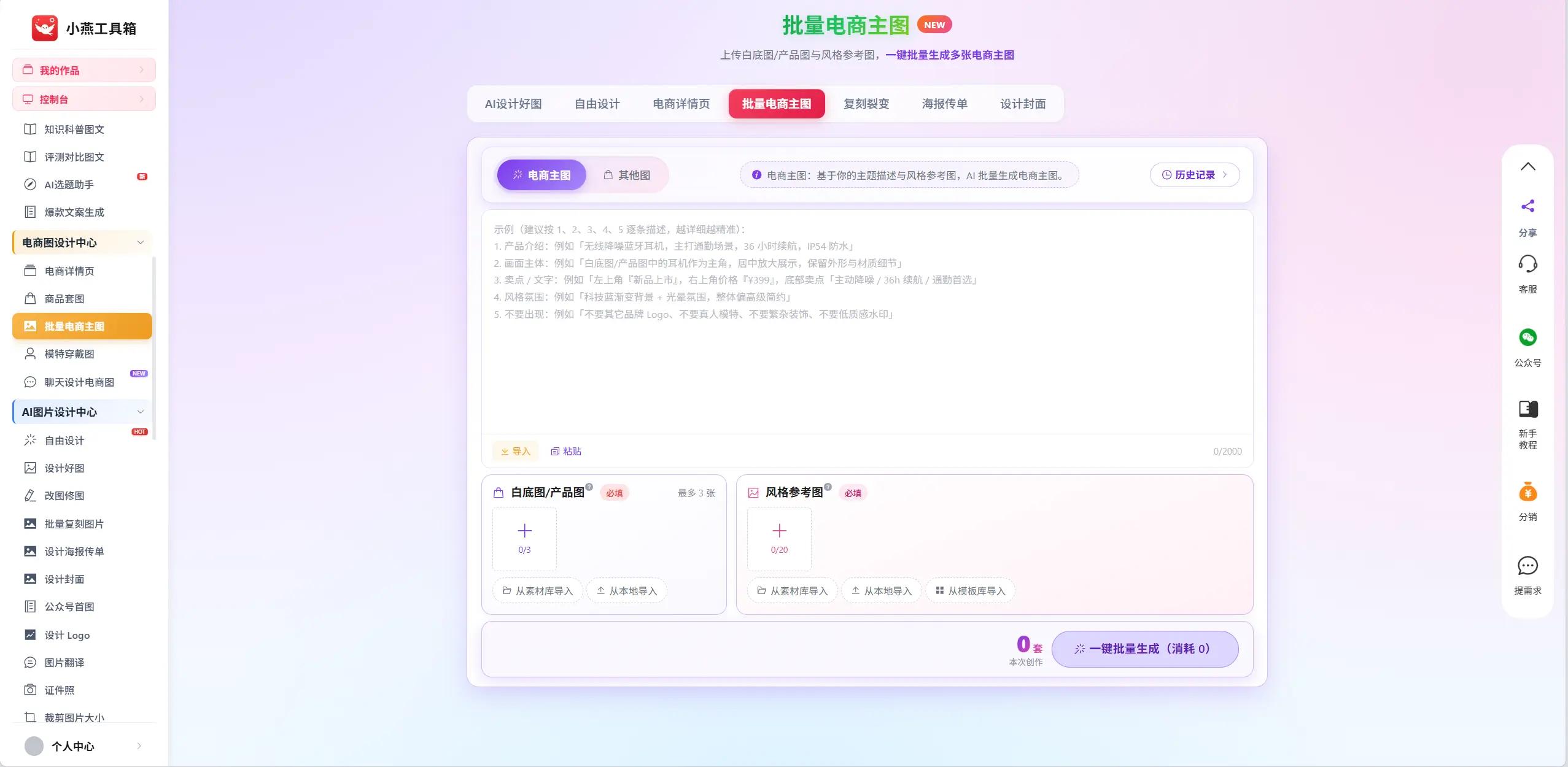Click the sidebar vertical scrollbar
Image resolution: width=1568 pixels, height=767 pixels.
click(154, 348)
